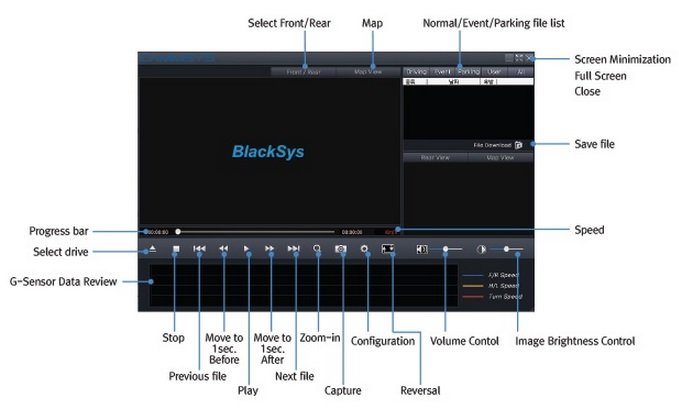Screen dimensions: 679x411
Task: Open Map View next to Front / Rear
Action: tap(368, 72)
